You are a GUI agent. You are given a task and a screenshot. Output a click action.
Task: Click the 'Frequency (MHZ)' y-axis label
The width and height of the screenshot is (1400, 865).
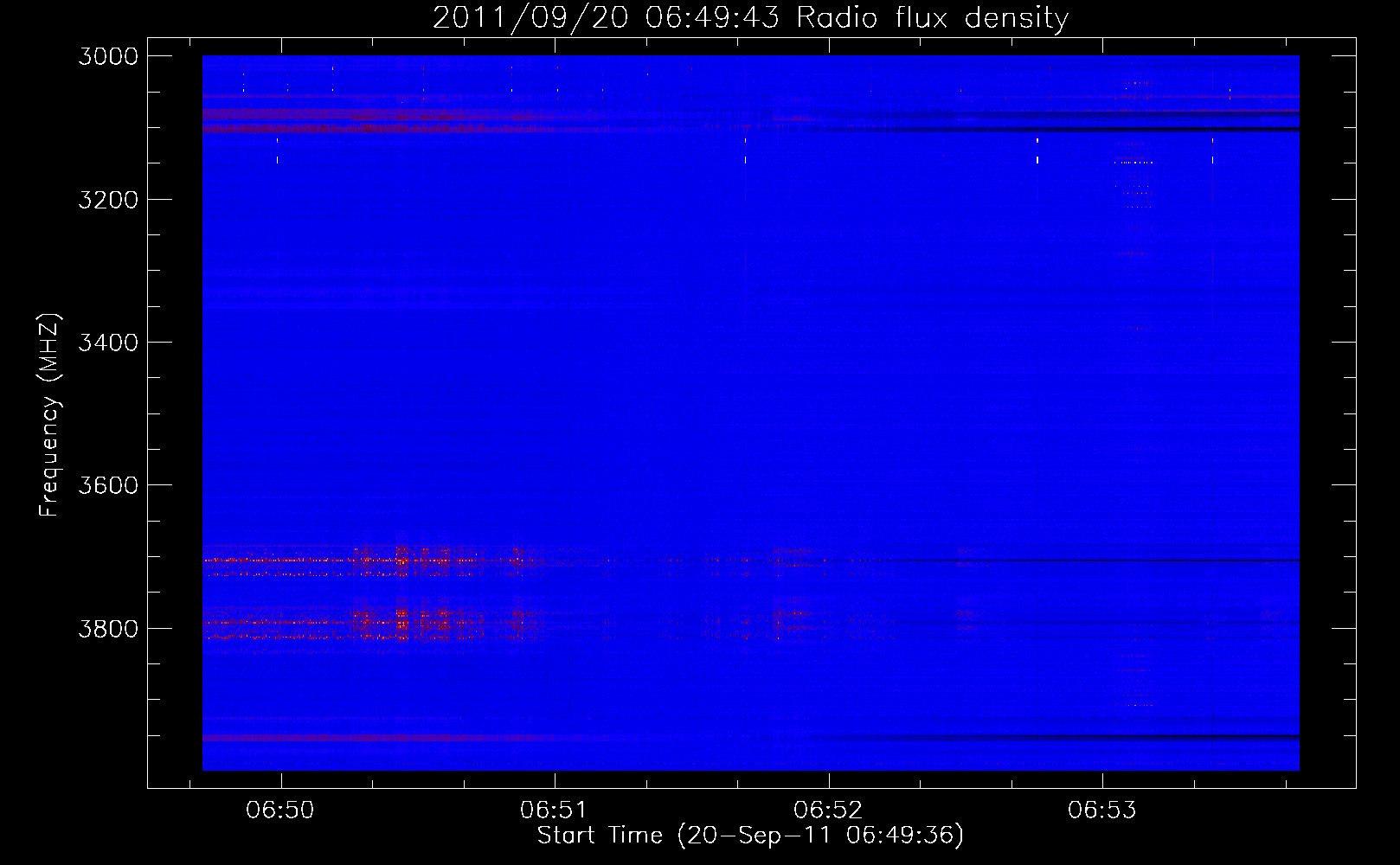tap(49, 415)
